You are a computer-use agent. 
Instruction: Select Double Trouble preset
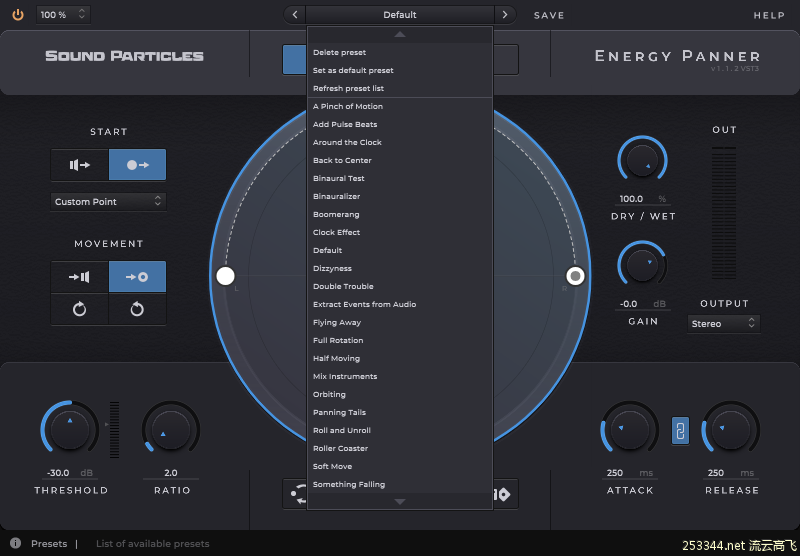(x=400, y=286)
